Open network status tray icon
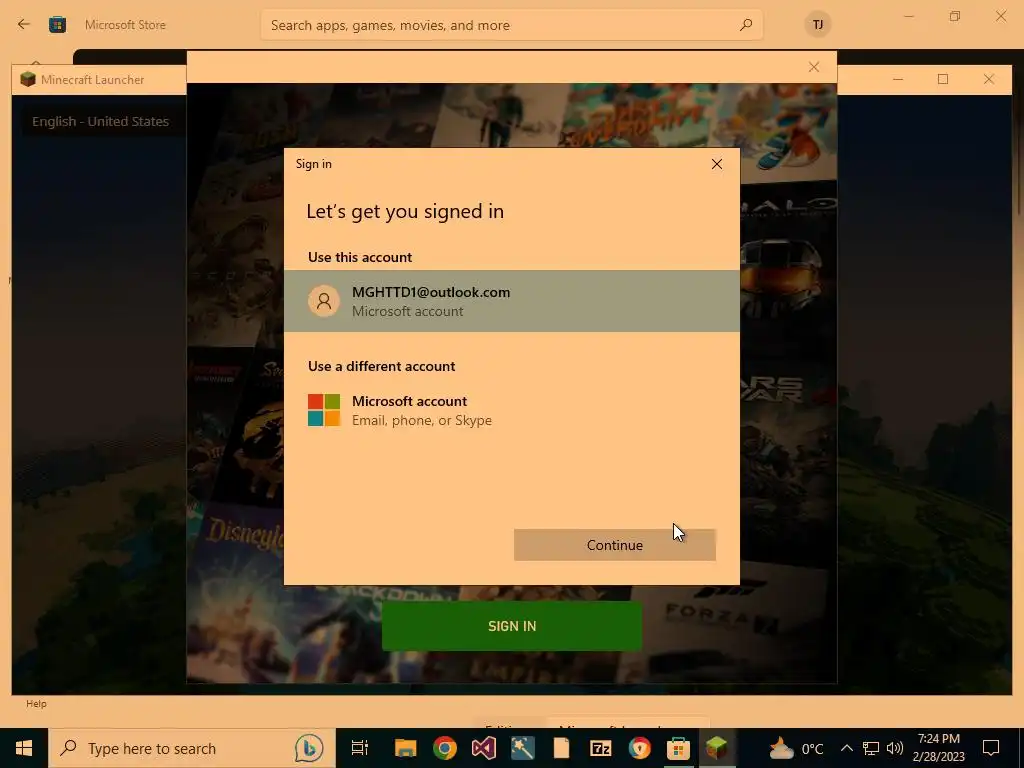The height and width of the screenshot is (768, 1024). pyautogui.click(x=871, y=748)
